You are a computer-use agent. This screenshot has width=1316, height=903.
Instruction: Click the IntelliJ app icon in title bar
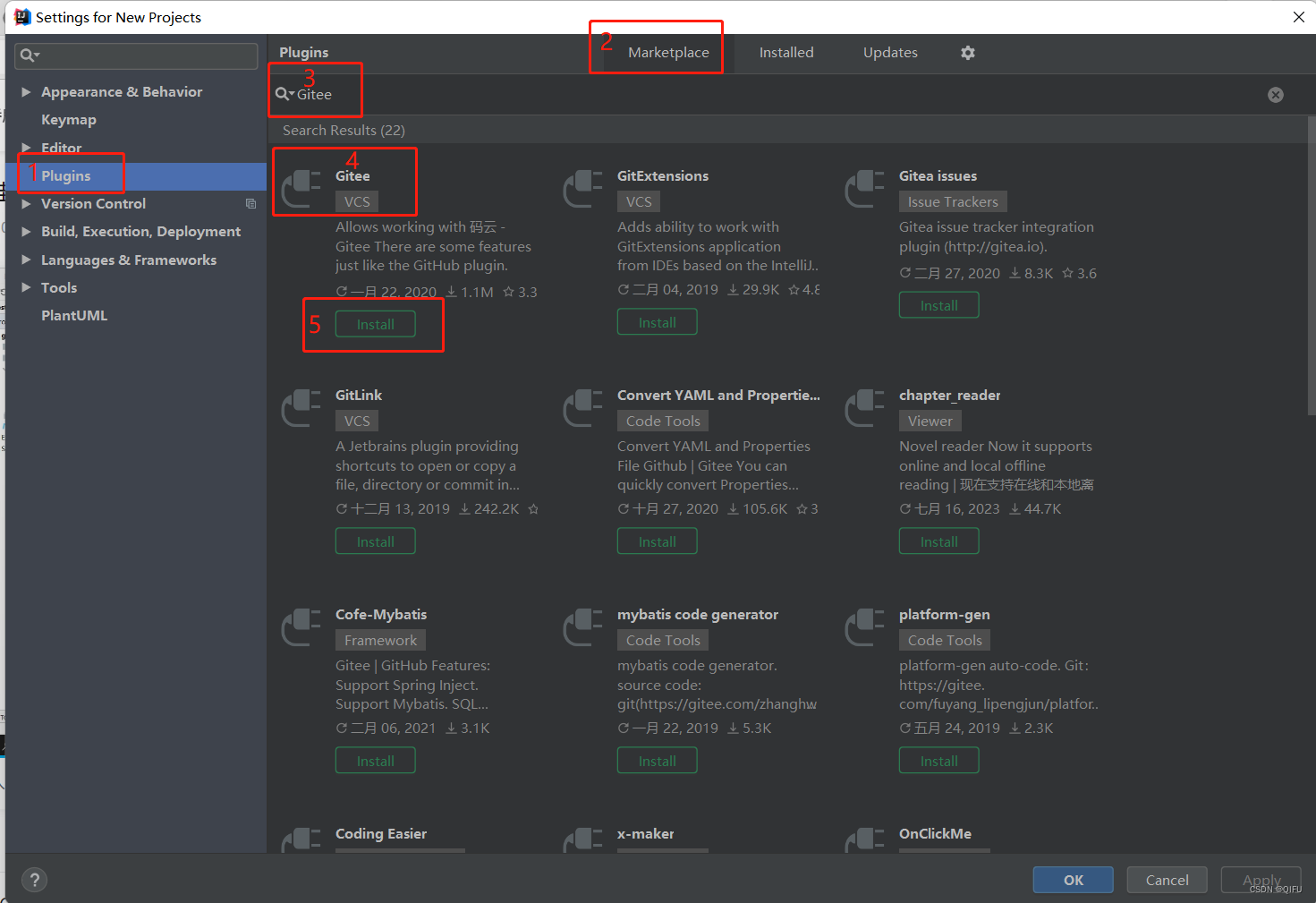(22, 17)
